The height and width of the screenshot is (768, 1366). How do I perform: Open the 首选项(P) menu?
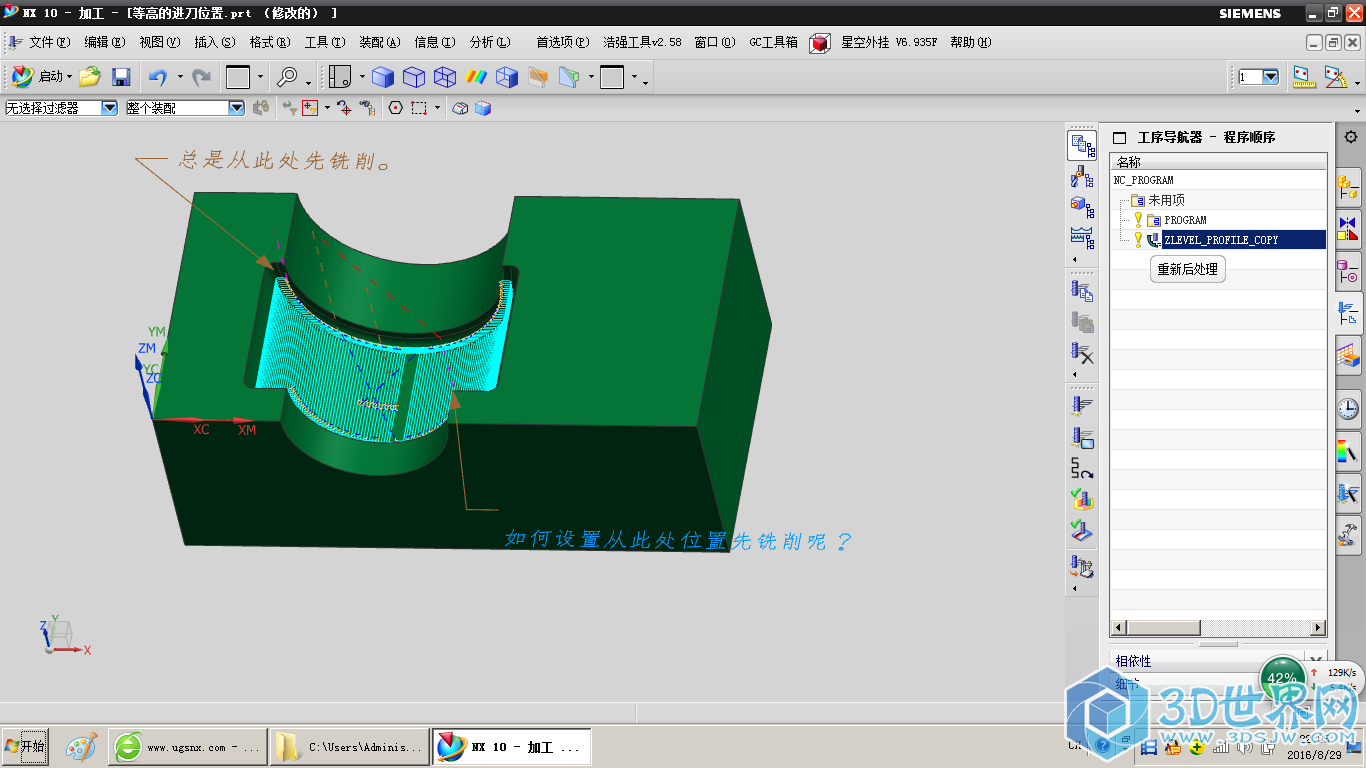coord(563,42)
